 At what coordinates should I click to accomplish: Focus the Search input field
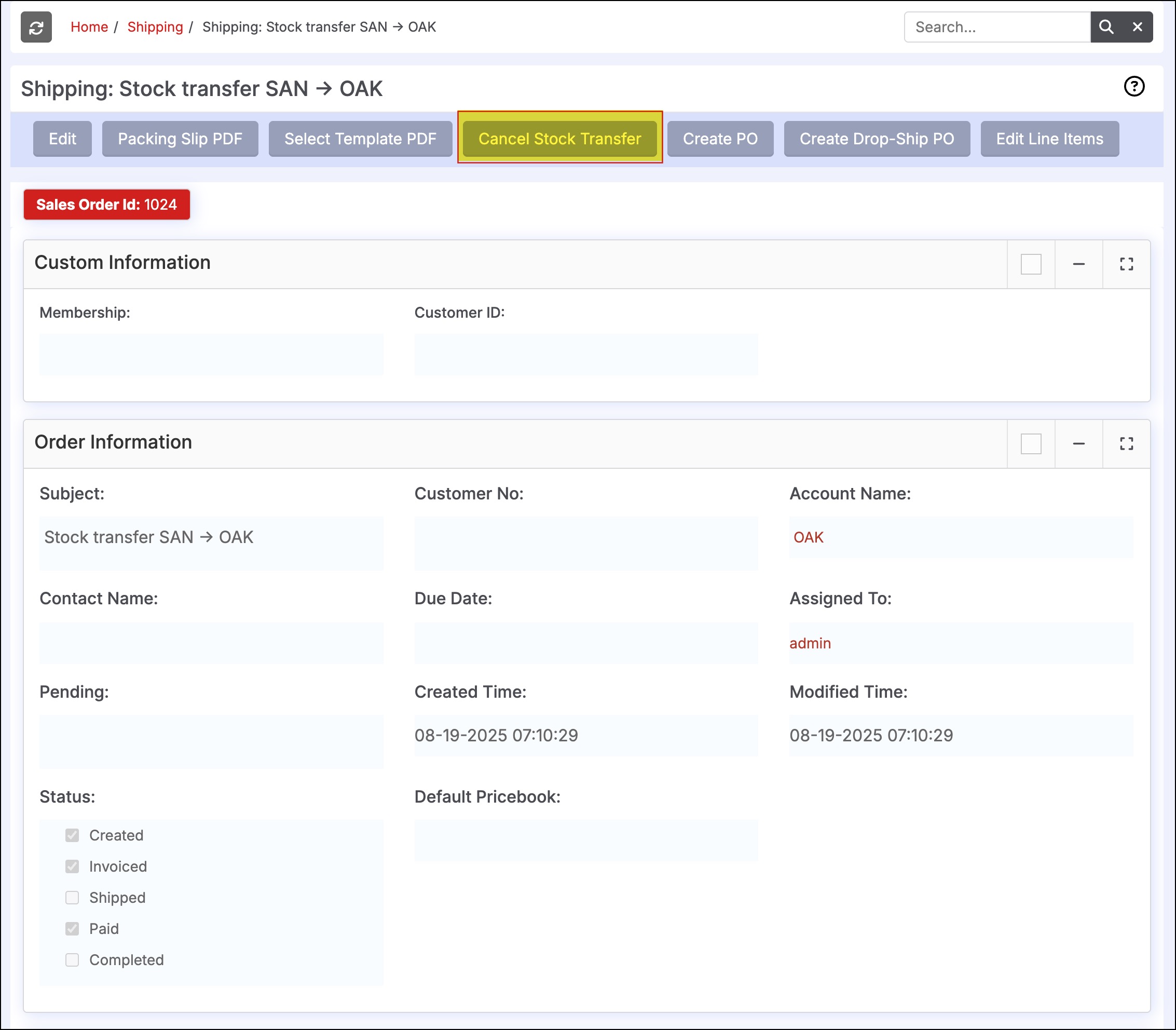click(x=997, y=27)
